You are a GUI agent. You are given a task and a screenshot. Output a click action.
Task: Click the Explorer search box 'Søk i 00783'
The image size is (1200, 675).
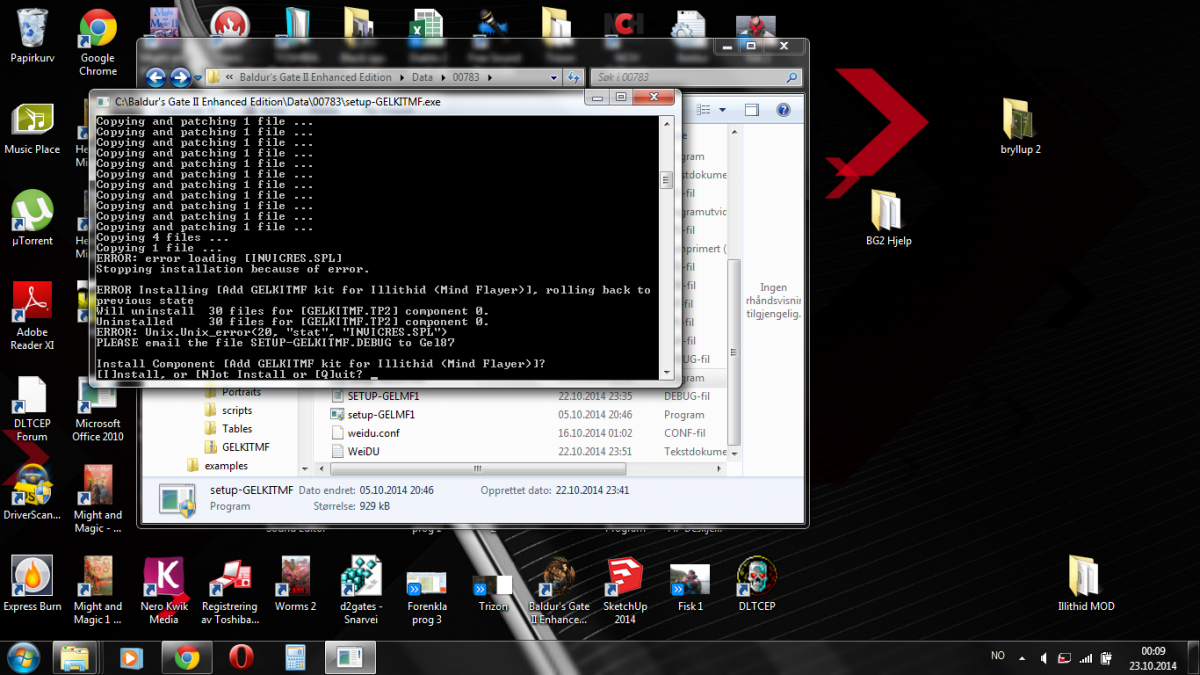coord(695,77)
